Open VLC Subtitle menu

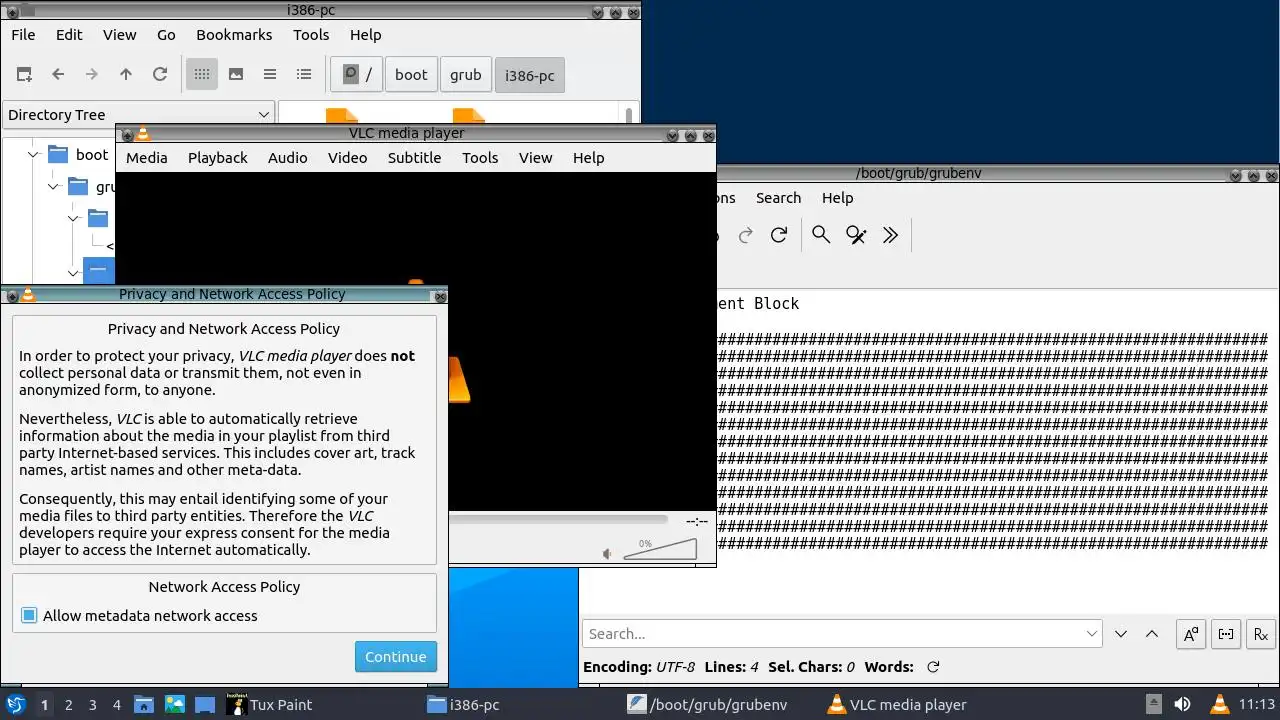click(x=414, y=157)
